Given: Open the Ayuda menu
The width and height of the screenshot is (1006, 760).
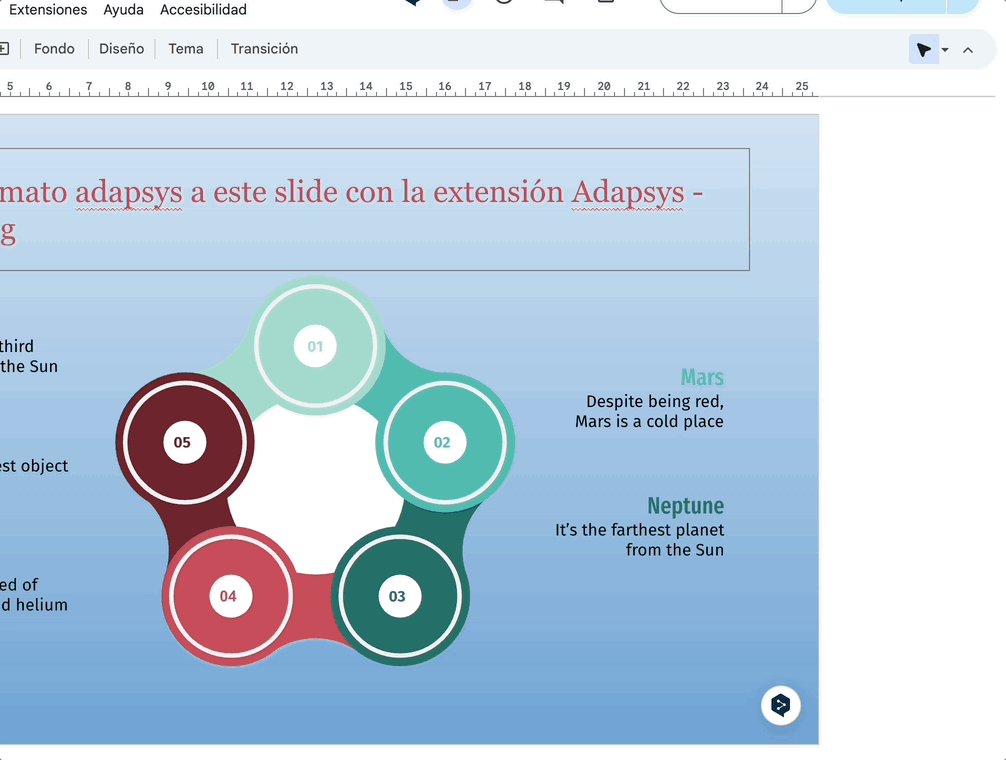Looking at the screenshot, I should click(123, 10).
